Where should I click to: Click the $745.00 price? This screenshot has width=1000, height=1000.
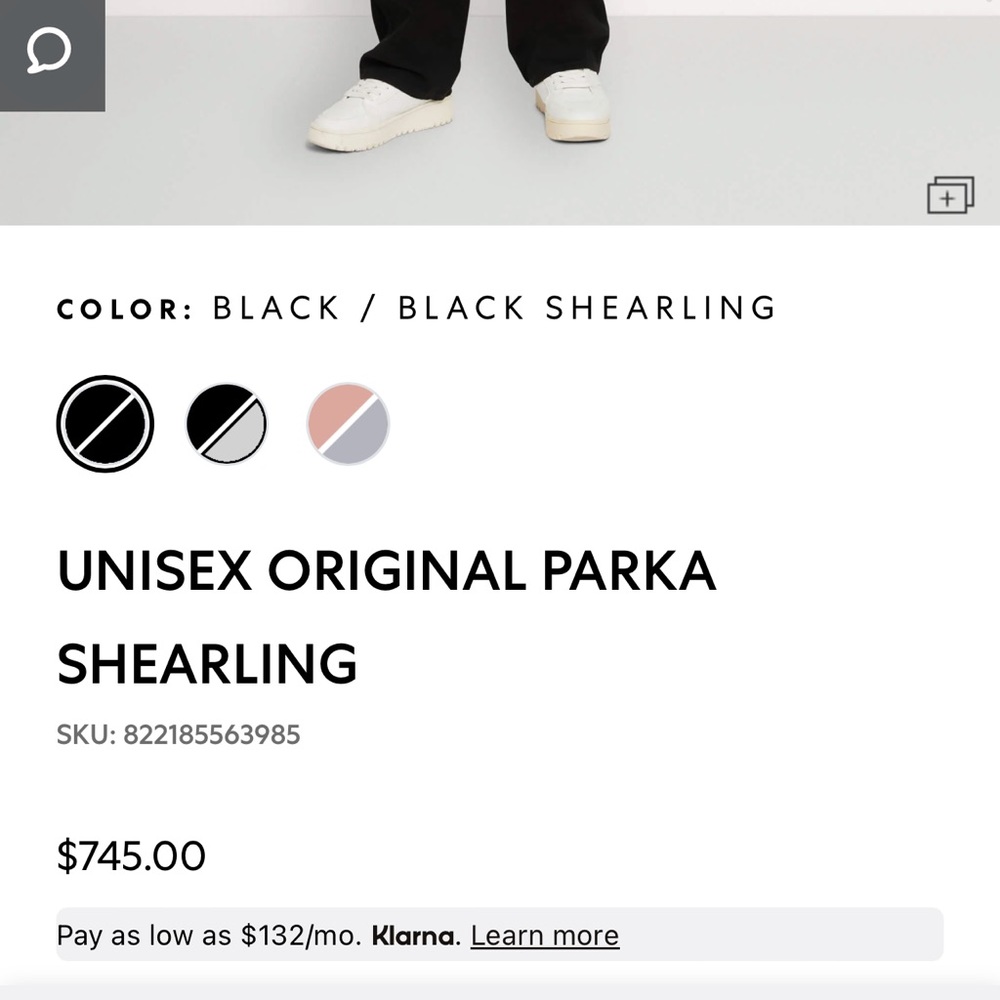pyautogui.click(x=131, y=856)
